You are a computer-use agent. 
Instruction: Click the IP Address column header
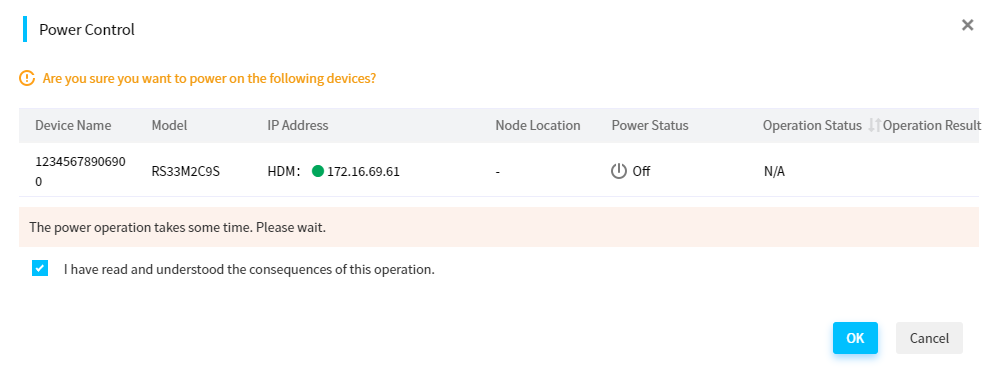click(x=298, y=125)
